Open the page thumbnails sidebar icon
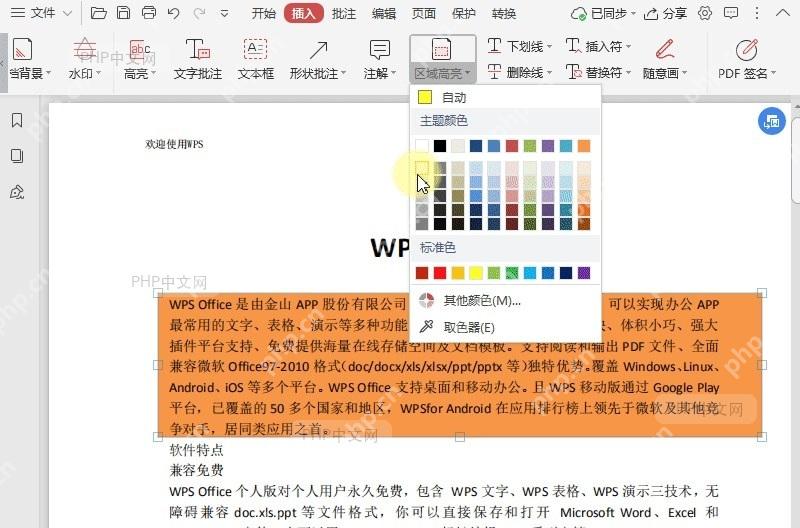The height and width of the screenshot is (528, 800). [17, 156]
